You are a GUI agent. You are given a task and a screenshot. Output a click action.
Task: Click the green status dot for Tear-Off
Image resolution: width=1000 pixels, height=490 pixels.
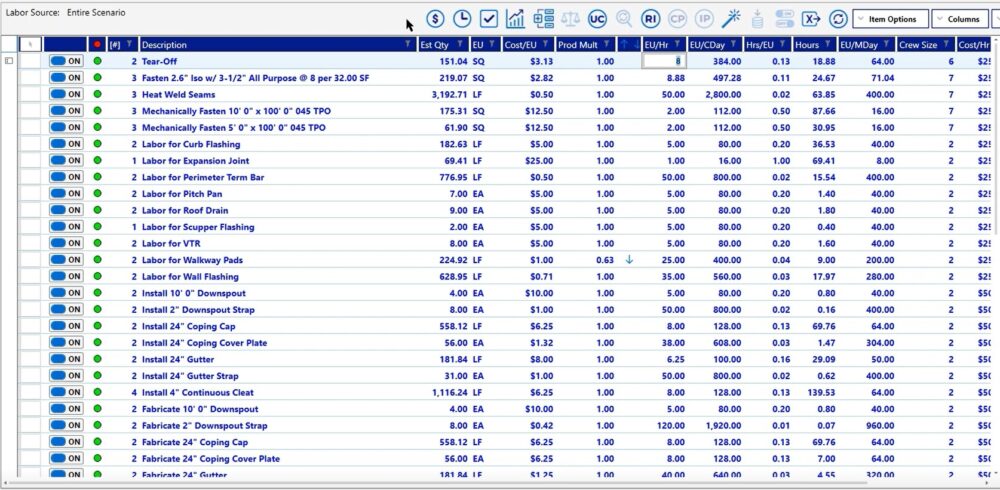98,61
